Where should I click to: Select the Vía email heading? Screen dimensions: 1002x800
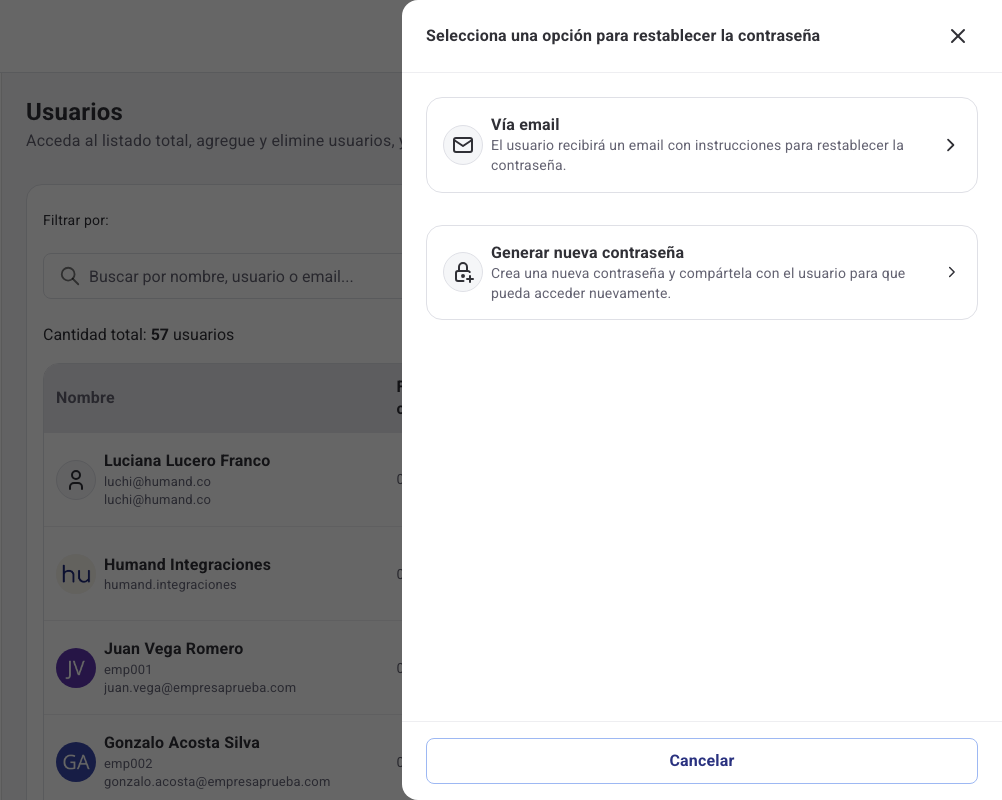(525, 125)
